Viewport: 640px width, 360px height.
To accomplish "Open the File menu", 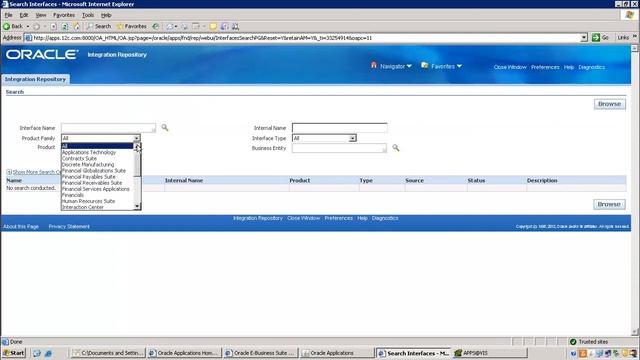I will [x=9, y=15].
